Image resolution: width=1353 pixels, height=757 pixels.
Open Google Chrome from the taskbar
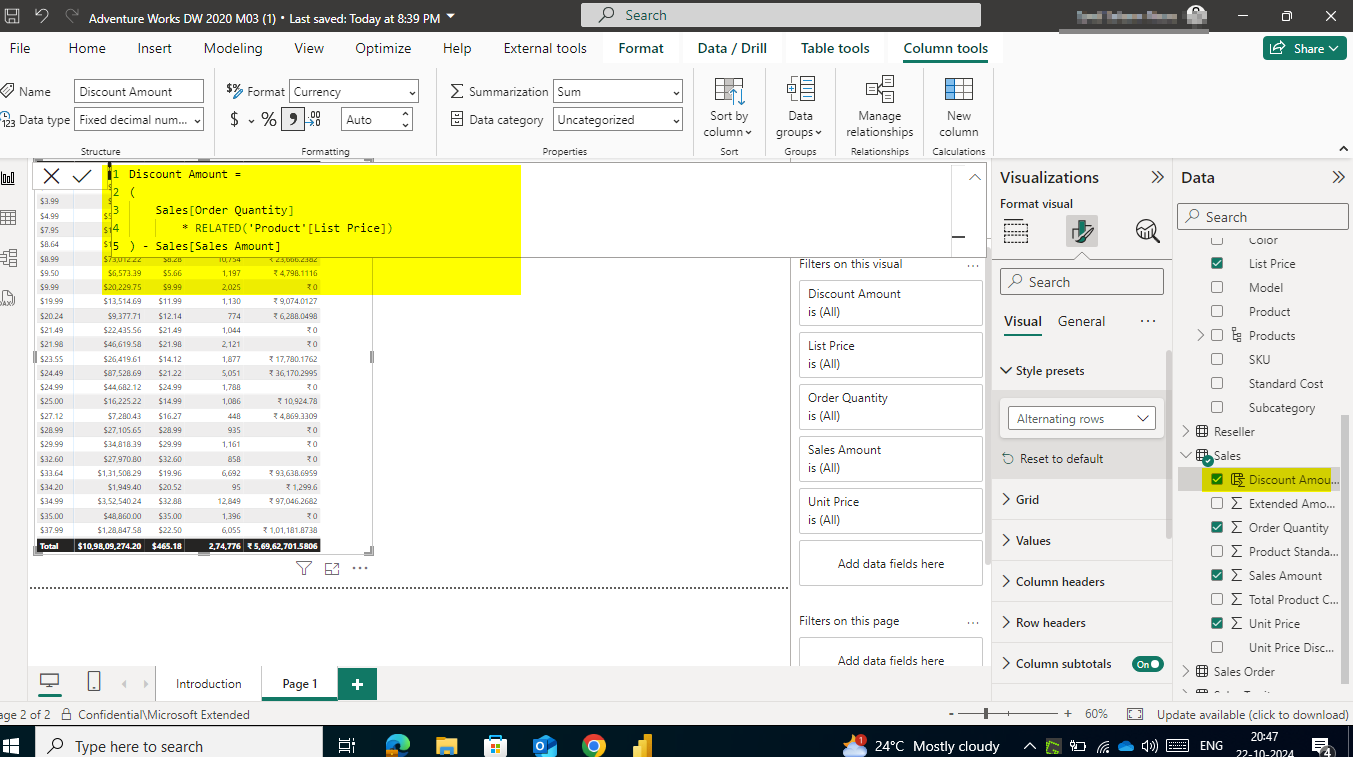pyautogui.click(x=594, y=745)
